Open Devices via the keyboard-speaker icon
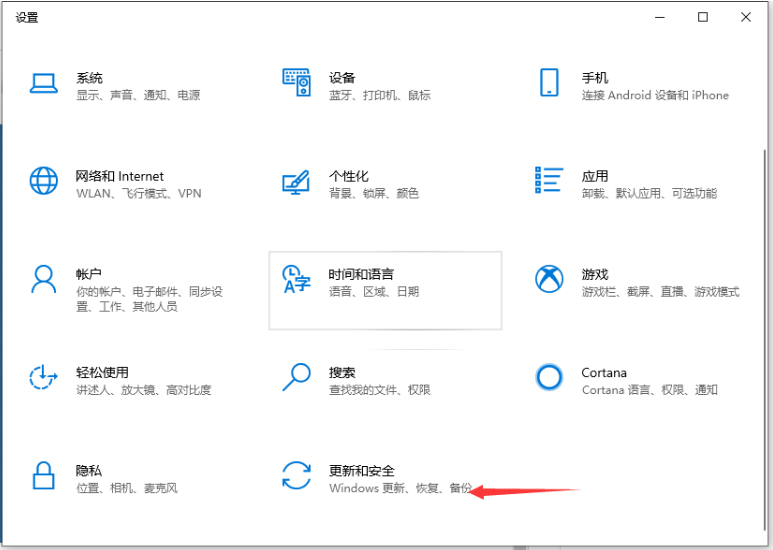The width and height of the screenshot is (773, 550). coord(296,84)
